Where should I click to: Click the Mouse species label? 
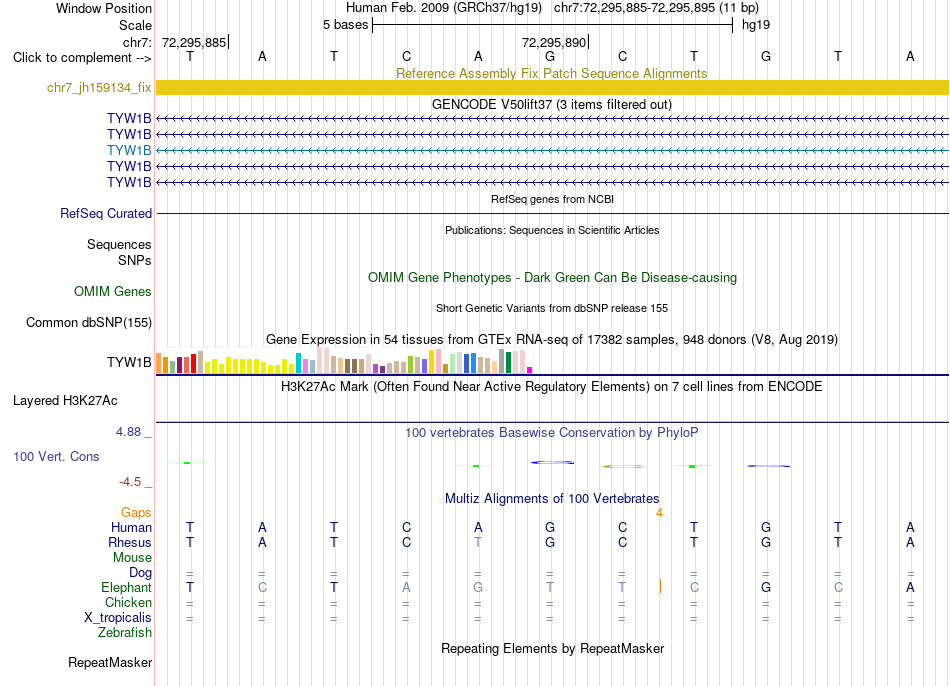pos(132,558)
